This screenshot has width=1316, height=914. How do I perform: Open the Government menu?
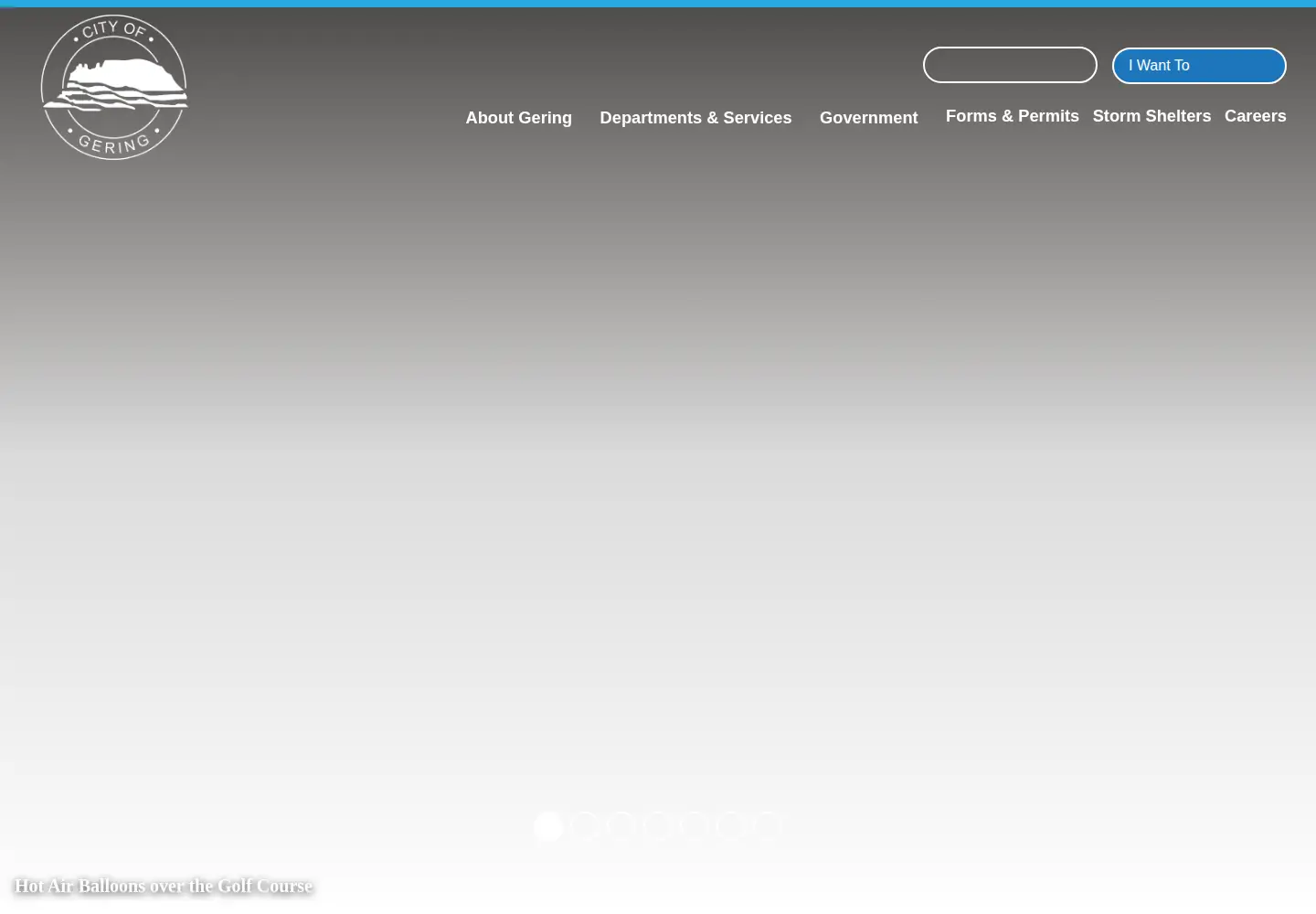click(x=868, y=118)
